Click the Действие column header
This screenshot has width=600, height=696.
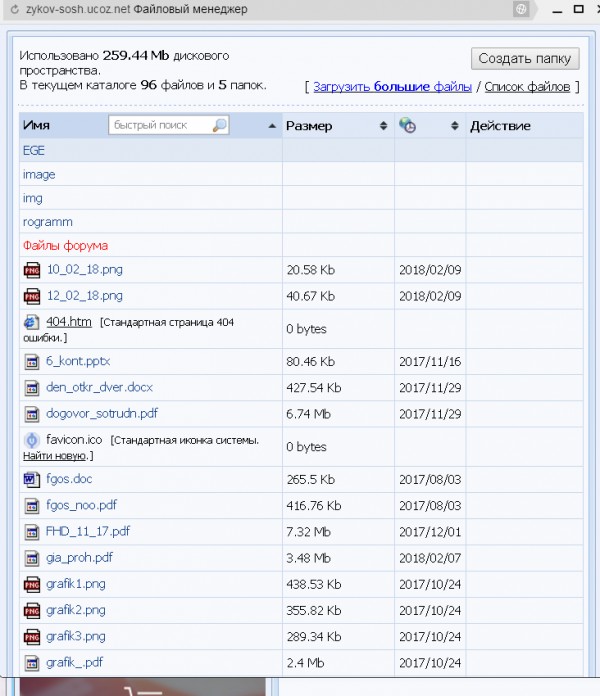point(500,126)
